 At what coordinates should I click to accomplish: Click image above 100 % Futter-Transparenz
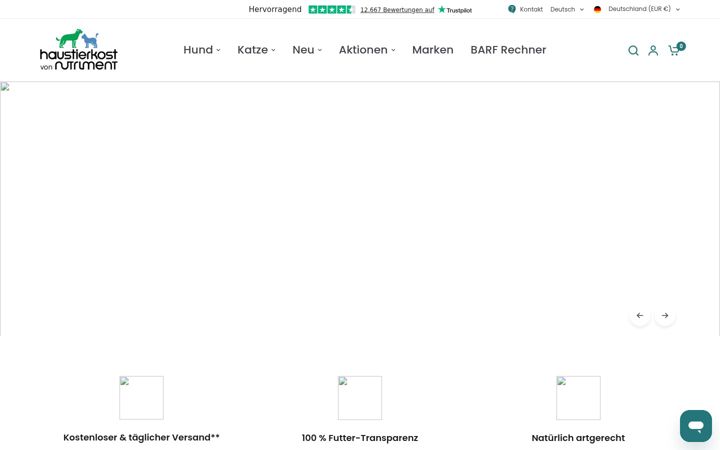click(360, 398)
